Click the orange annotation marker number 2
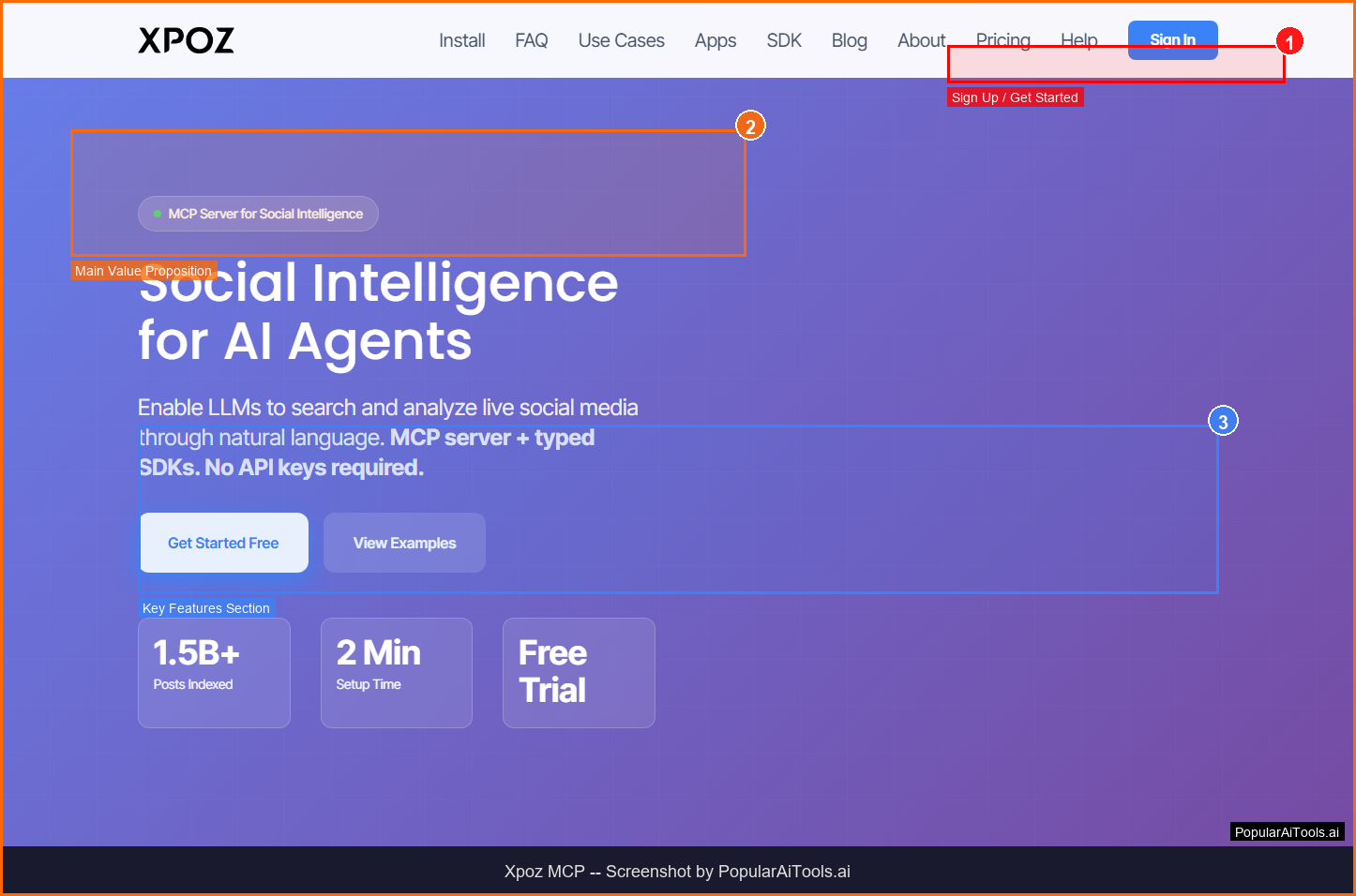This screenshot has height=896, width=1356. (750, 127)
